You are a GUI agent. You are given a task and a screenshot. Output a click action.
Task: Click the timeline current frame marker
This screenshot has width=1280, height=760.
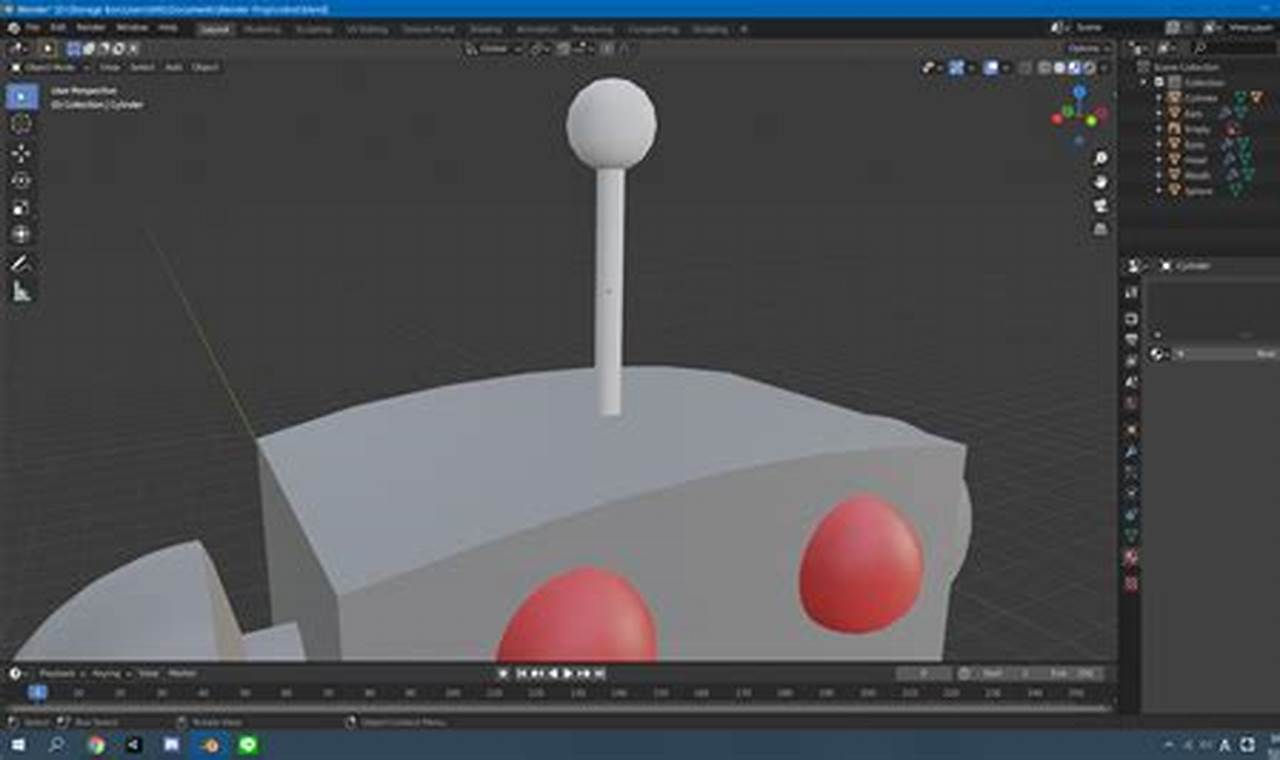(x=37, y=692)
